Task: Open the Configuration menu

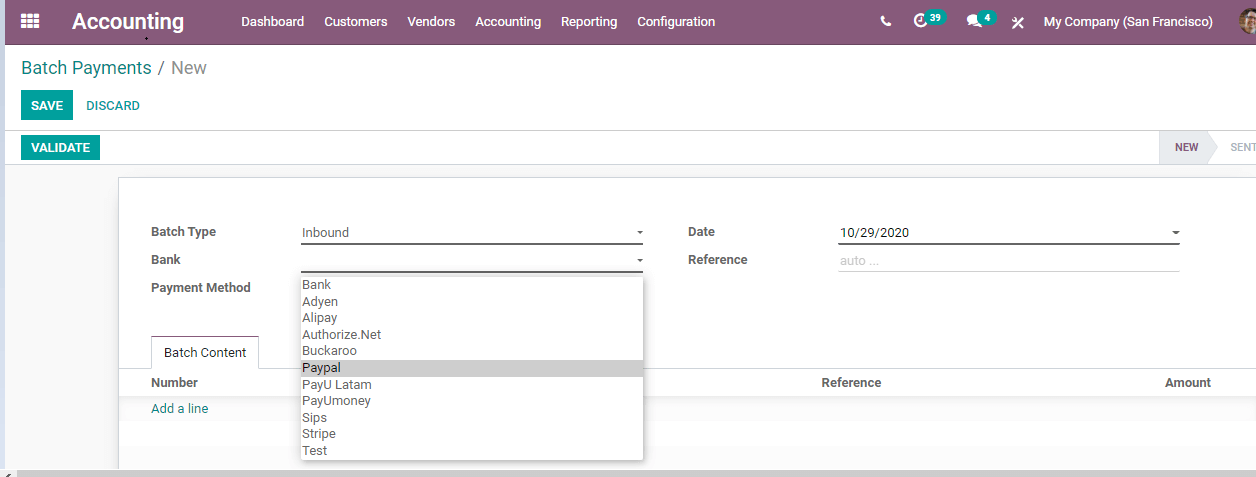Action: tap(676, 21)
